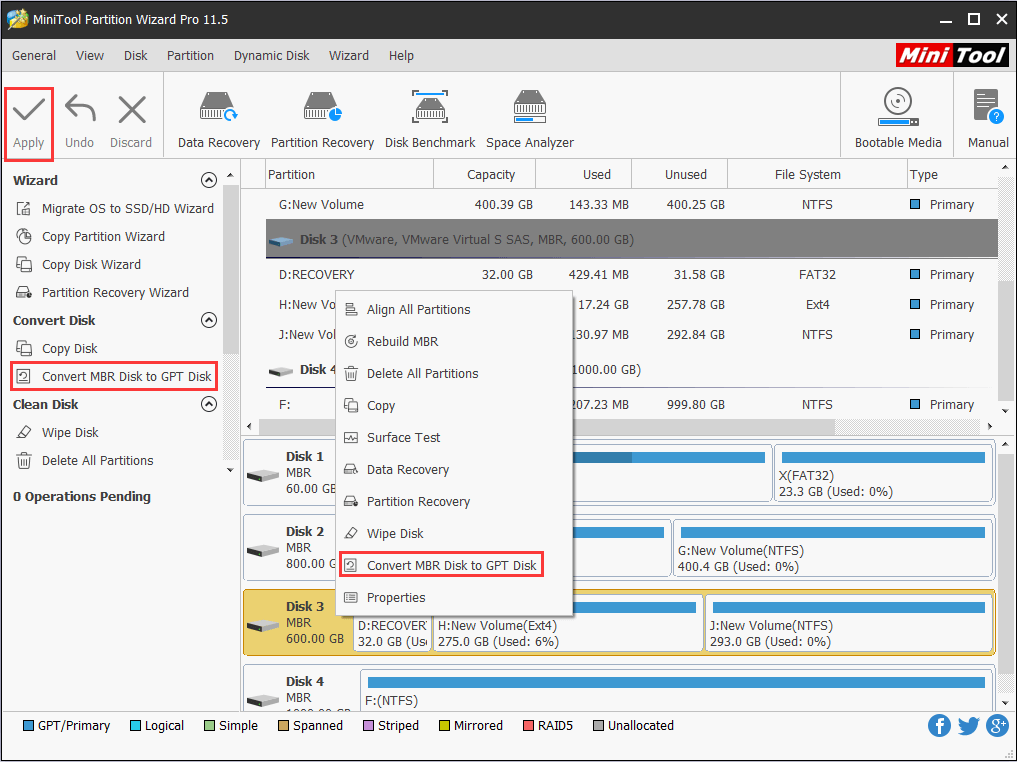The width and height of the screenshot is (1017, 762).
Task: Open the General menu
Action: 34,56
